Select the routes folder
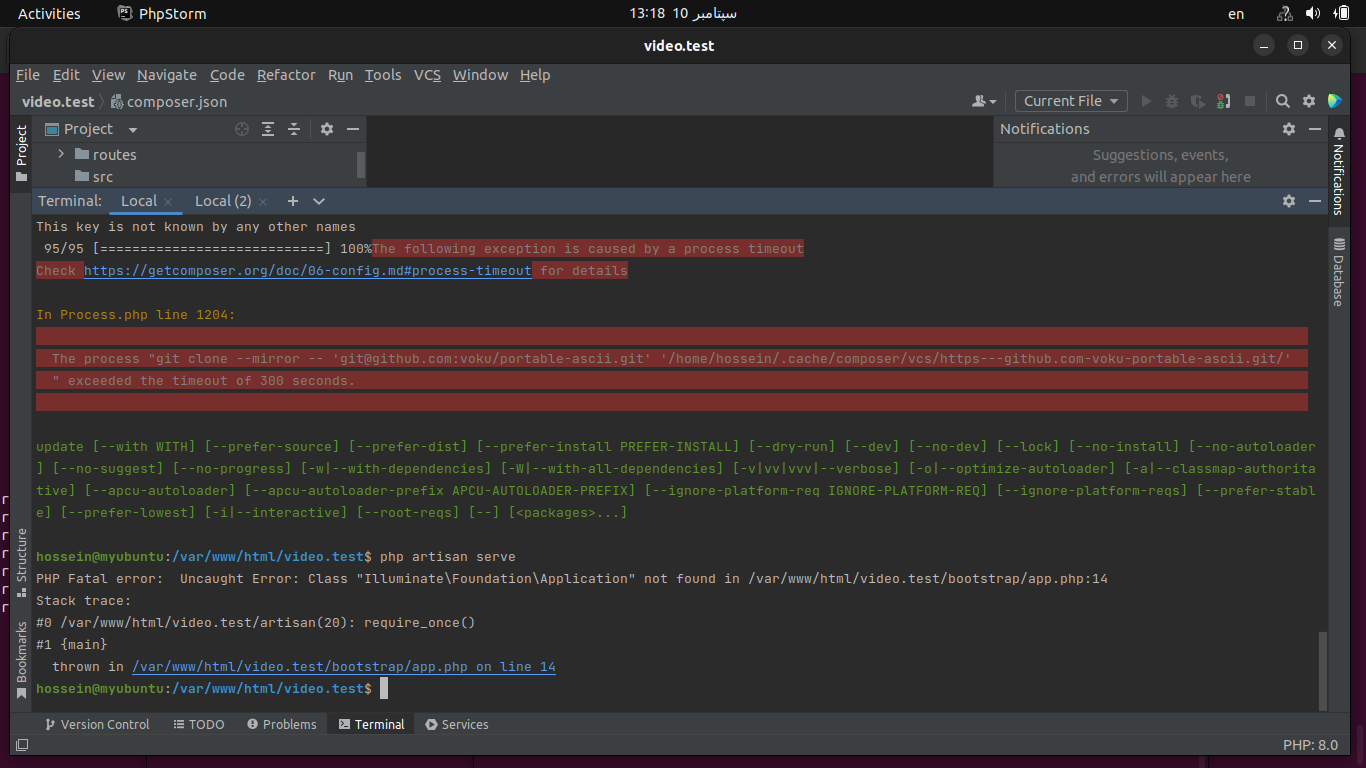 click(x=105, y=155)
